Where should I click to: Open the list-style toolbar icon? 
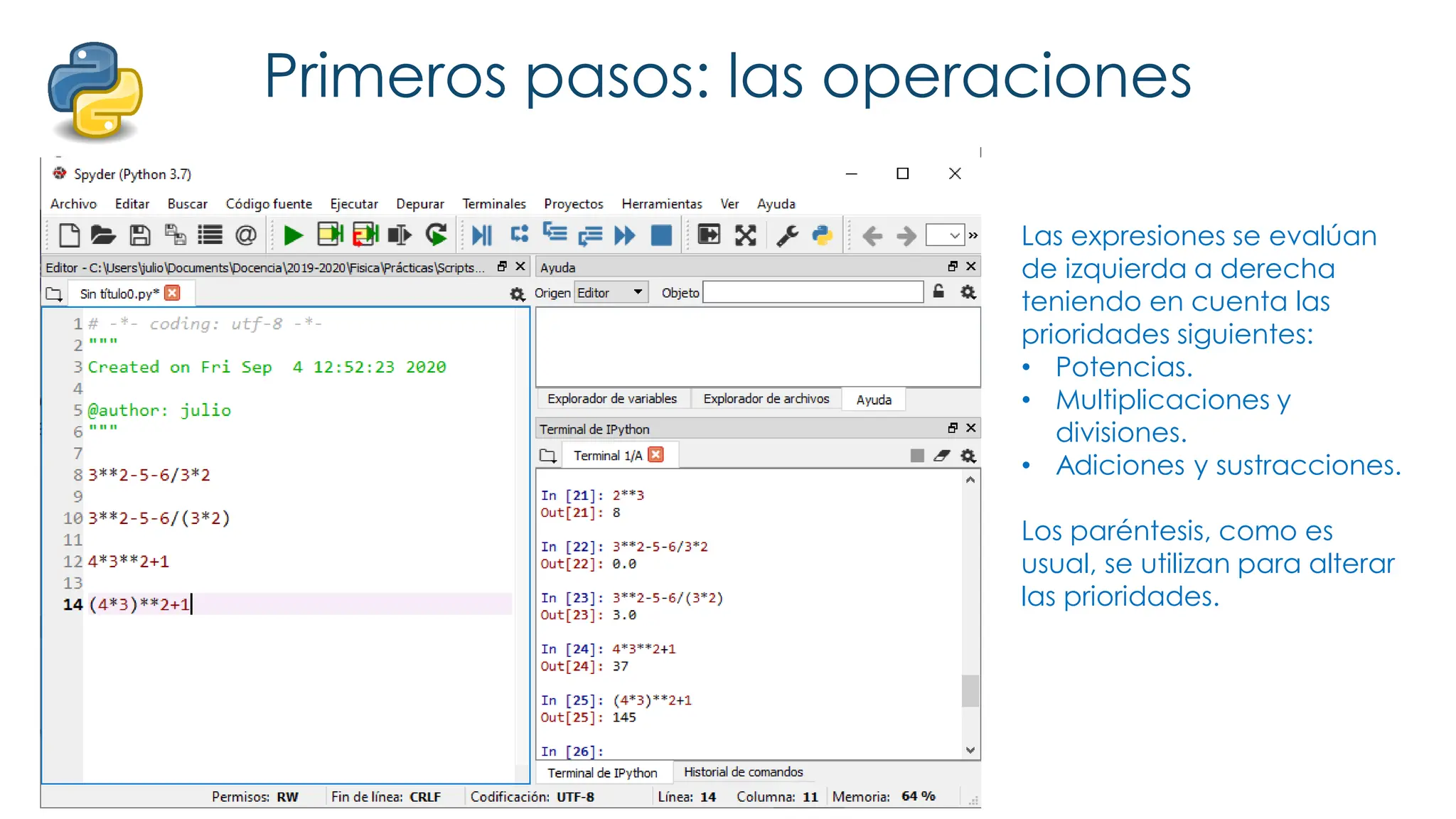pos(210,235)
